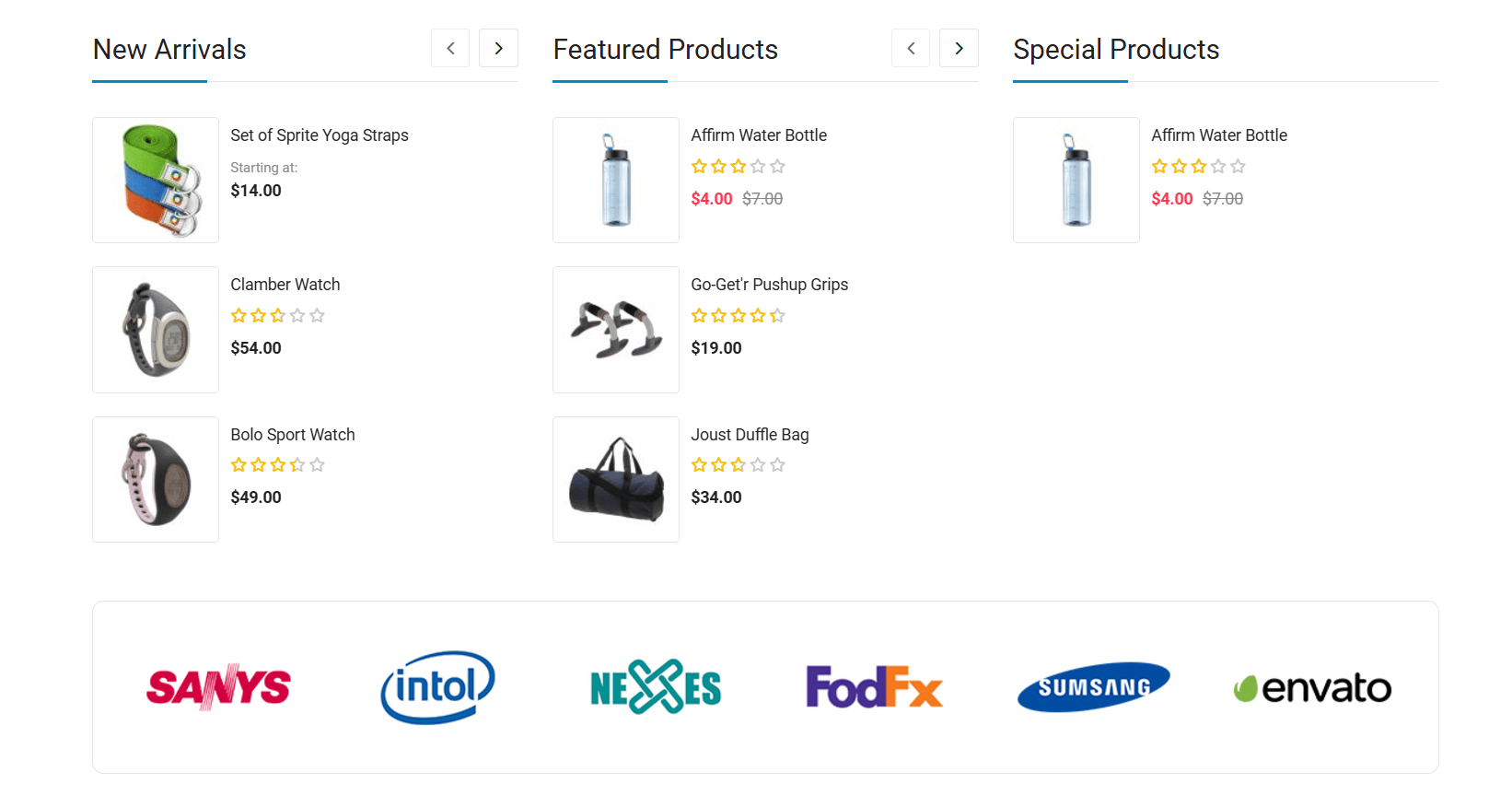Select Affirm Water Bottle in Featured Products
This screenshot has width=1512, height=807.
[x=759, y=135]
